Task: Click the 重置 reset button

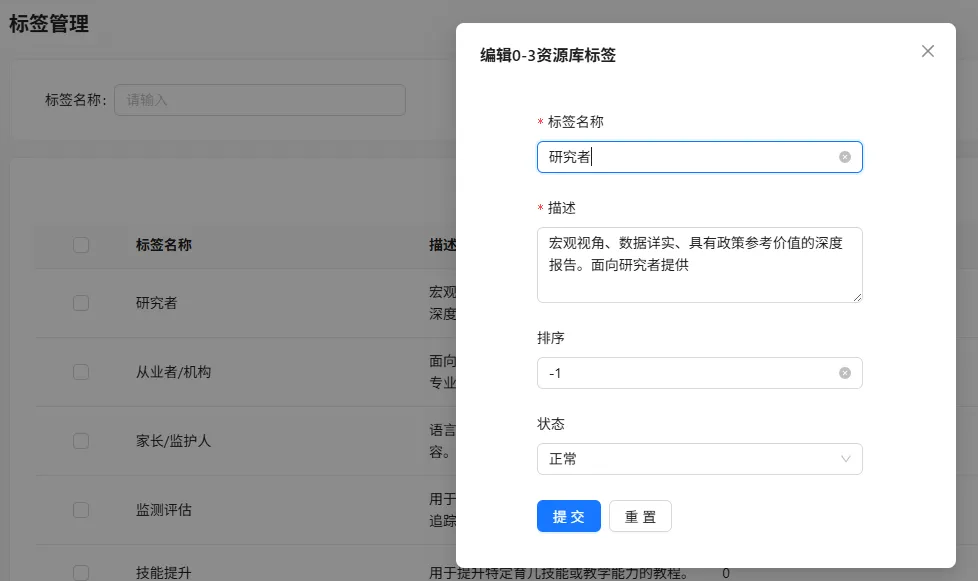Action: coord(640,516)
